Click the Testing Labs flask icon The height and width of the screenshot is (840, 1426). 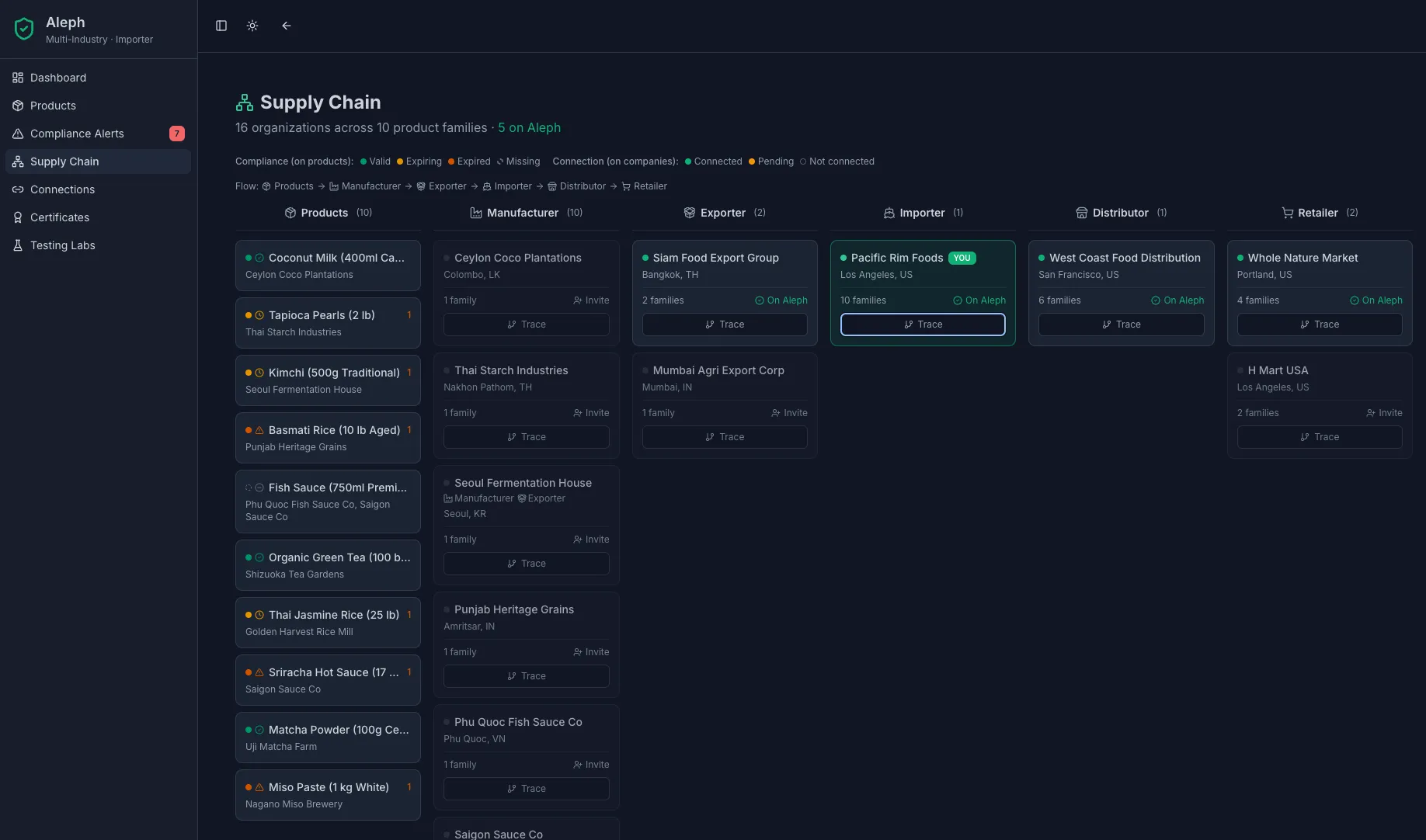click(18, 245)
